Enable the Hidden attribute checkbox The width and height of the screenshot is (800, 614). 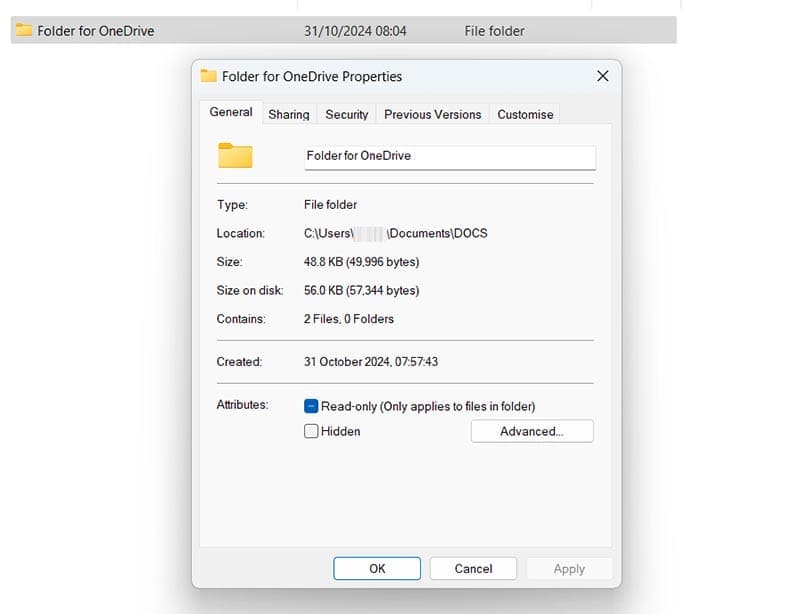[x=311, y=431]
